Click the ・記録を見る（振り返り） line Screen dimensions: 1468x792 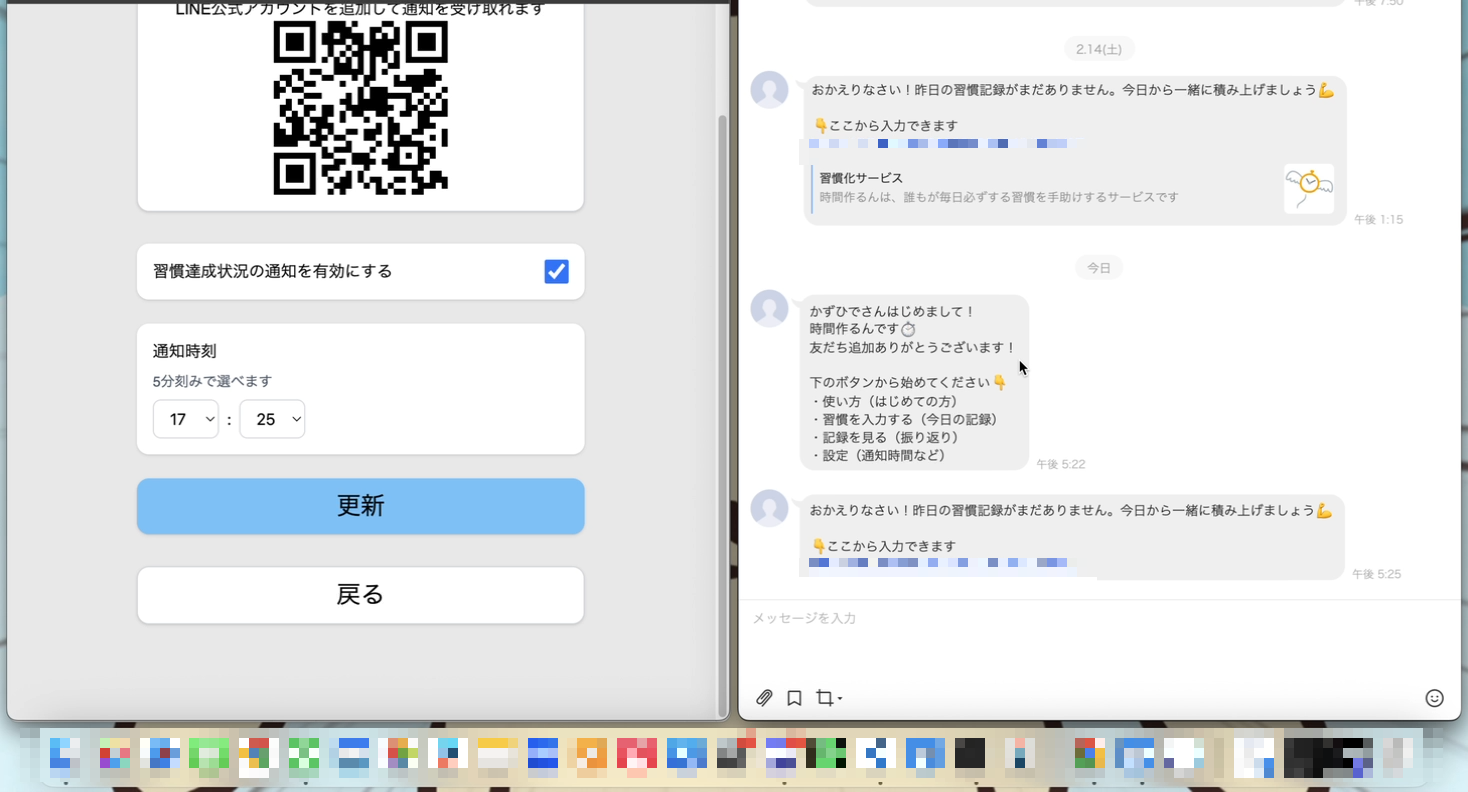[885, 437]
